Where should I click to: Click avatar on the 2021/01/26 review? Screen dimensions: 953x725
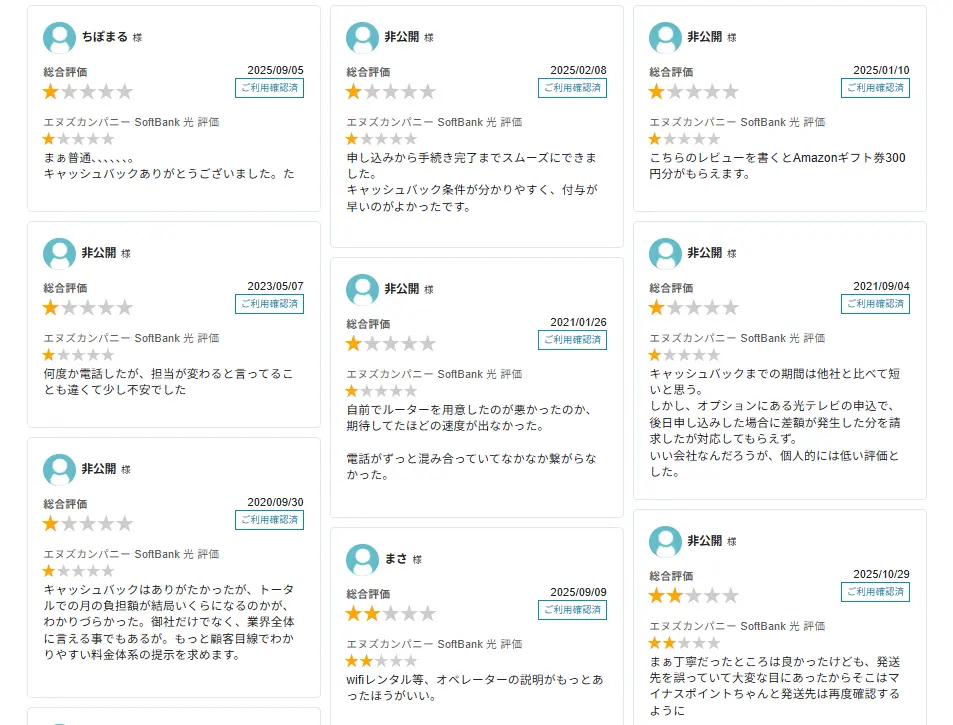[362, 290]
